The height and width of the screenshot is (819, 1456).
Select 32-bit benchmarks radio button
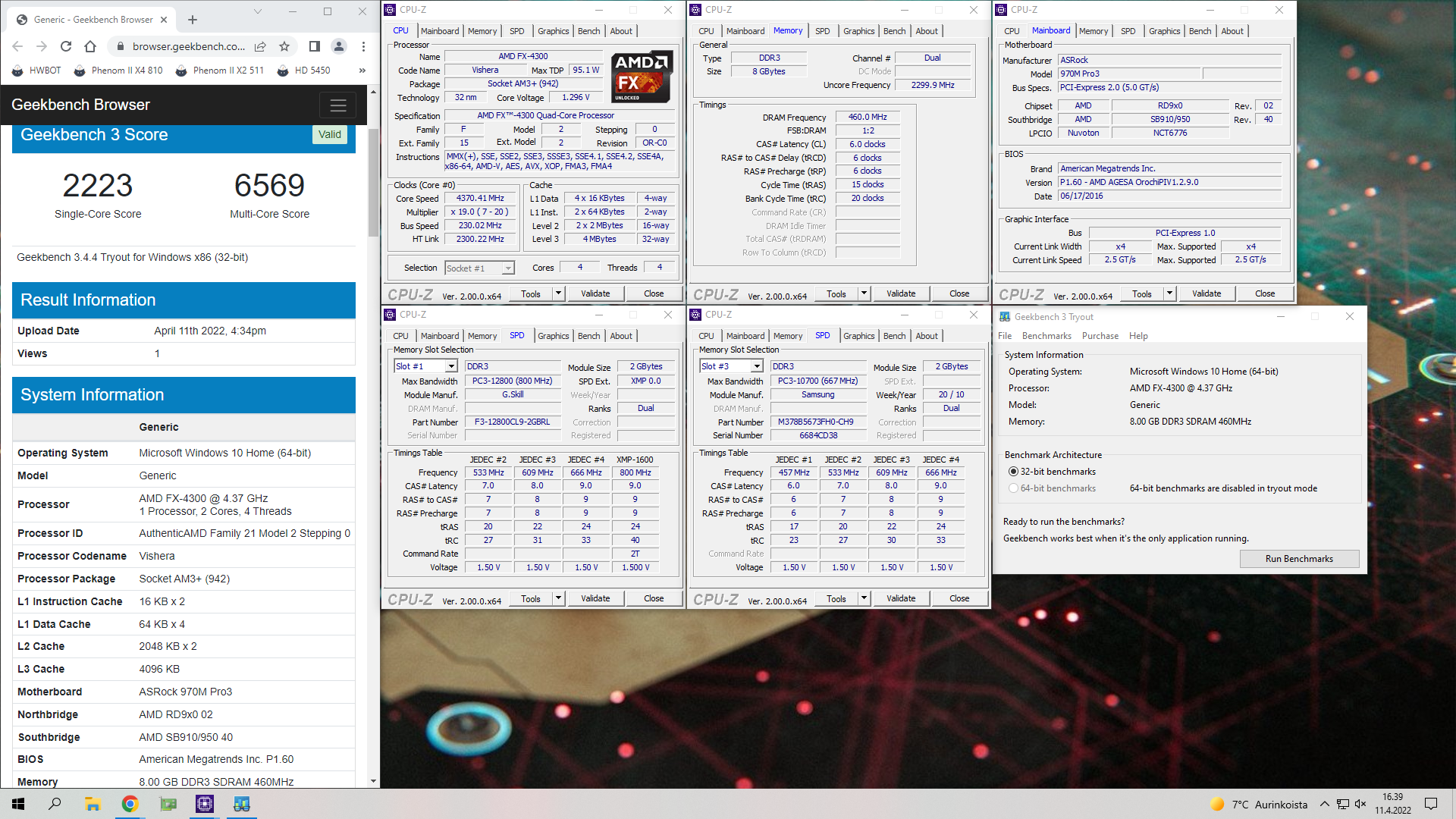(x=1013, y=472)
